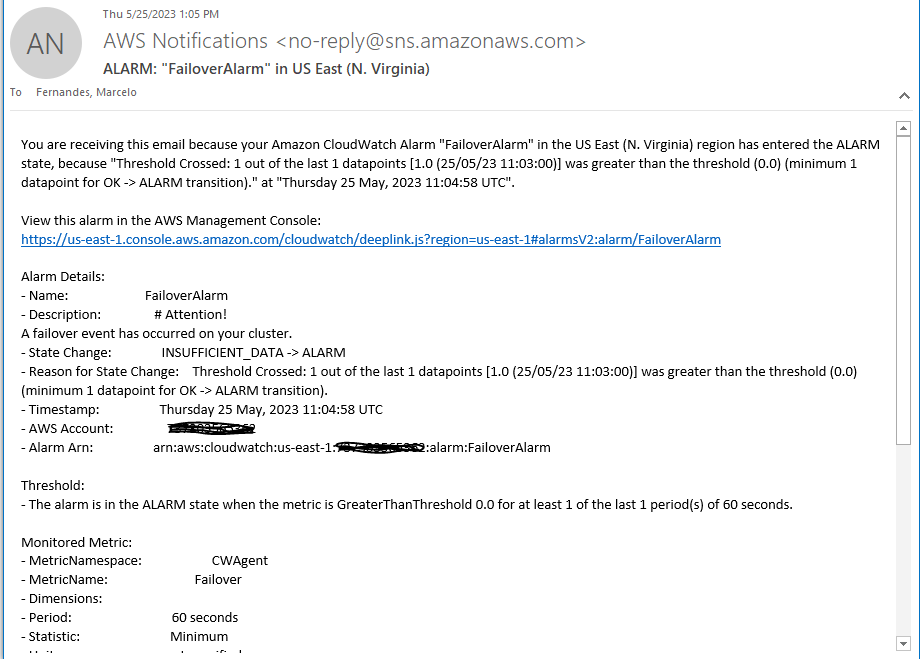Click the To field label
The height and width of the screenshot is (659, 920).
point(14,92)
